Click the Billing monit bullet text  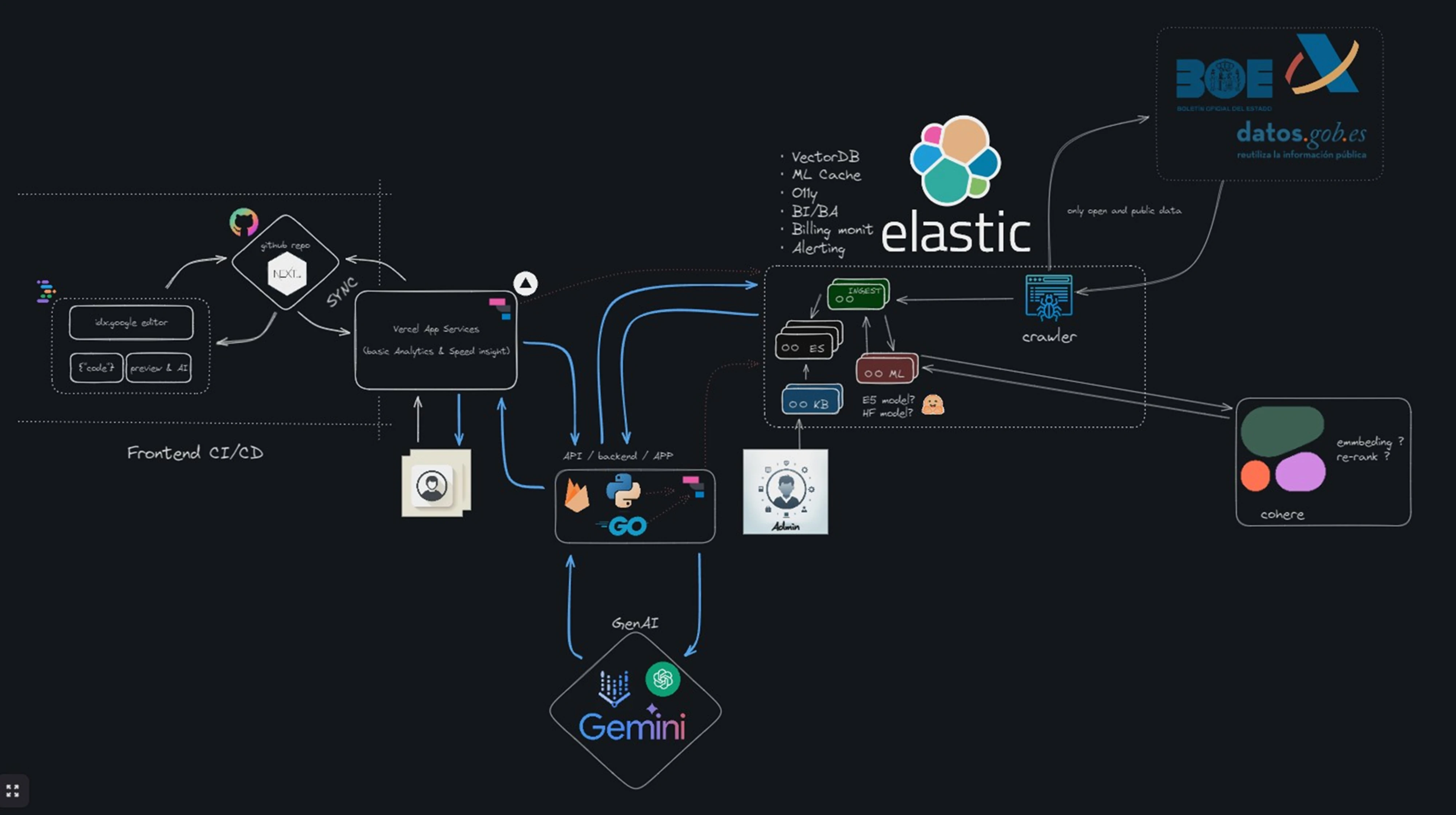[832, 229]
